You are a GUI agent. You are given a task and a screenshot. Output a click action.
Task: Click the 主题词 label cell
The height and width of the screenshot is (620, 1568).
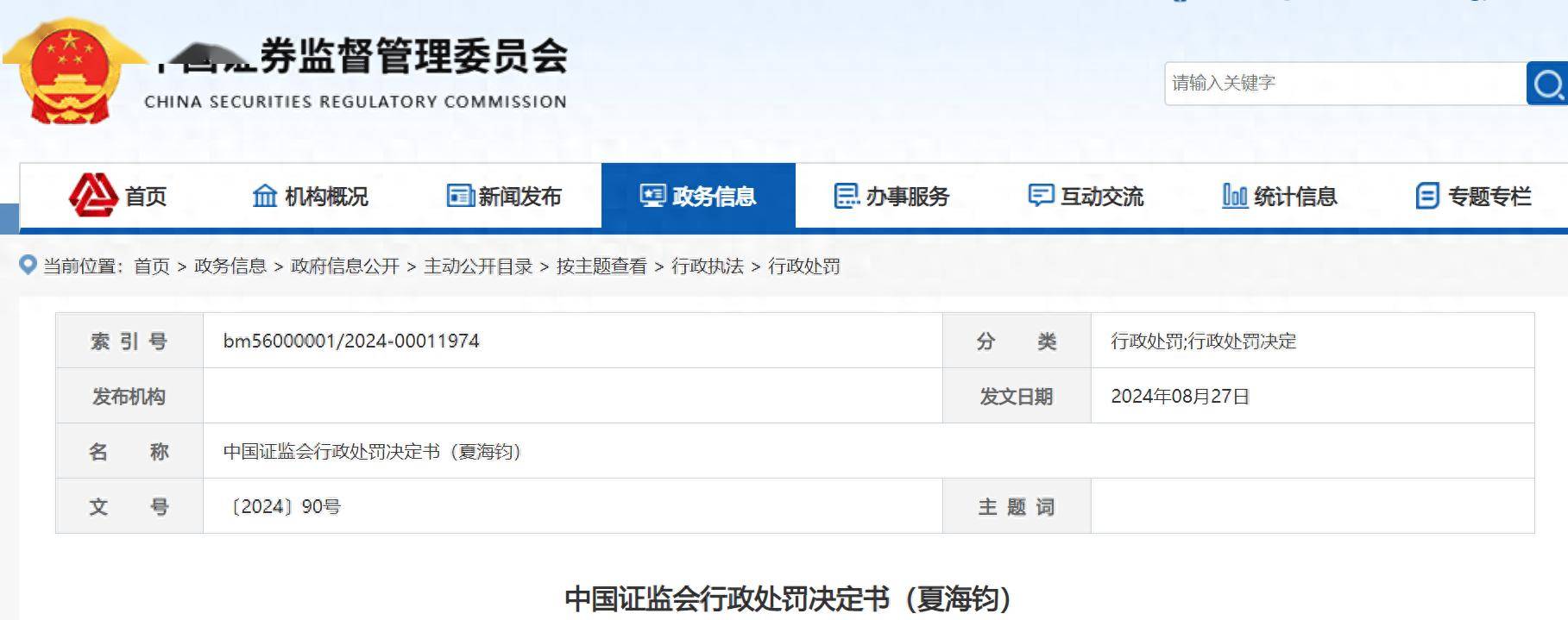(x=1017, y=506)
